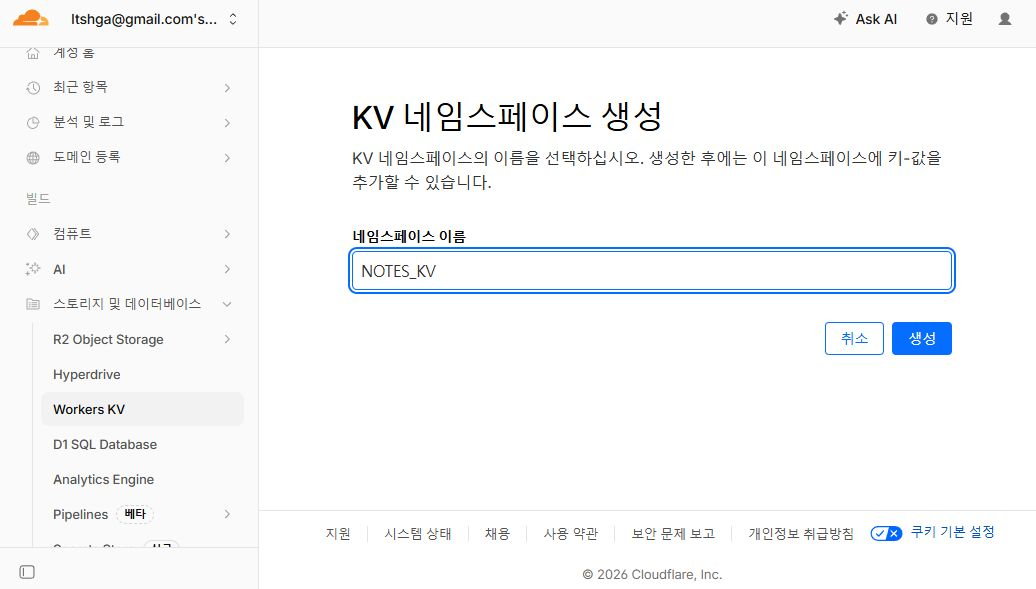The height and width of the screenshot is (589, 1036).
Task: Collapse the 스토리지 및 데이터베이스 section
Action: pyautogui.click(x=227, y=304)
